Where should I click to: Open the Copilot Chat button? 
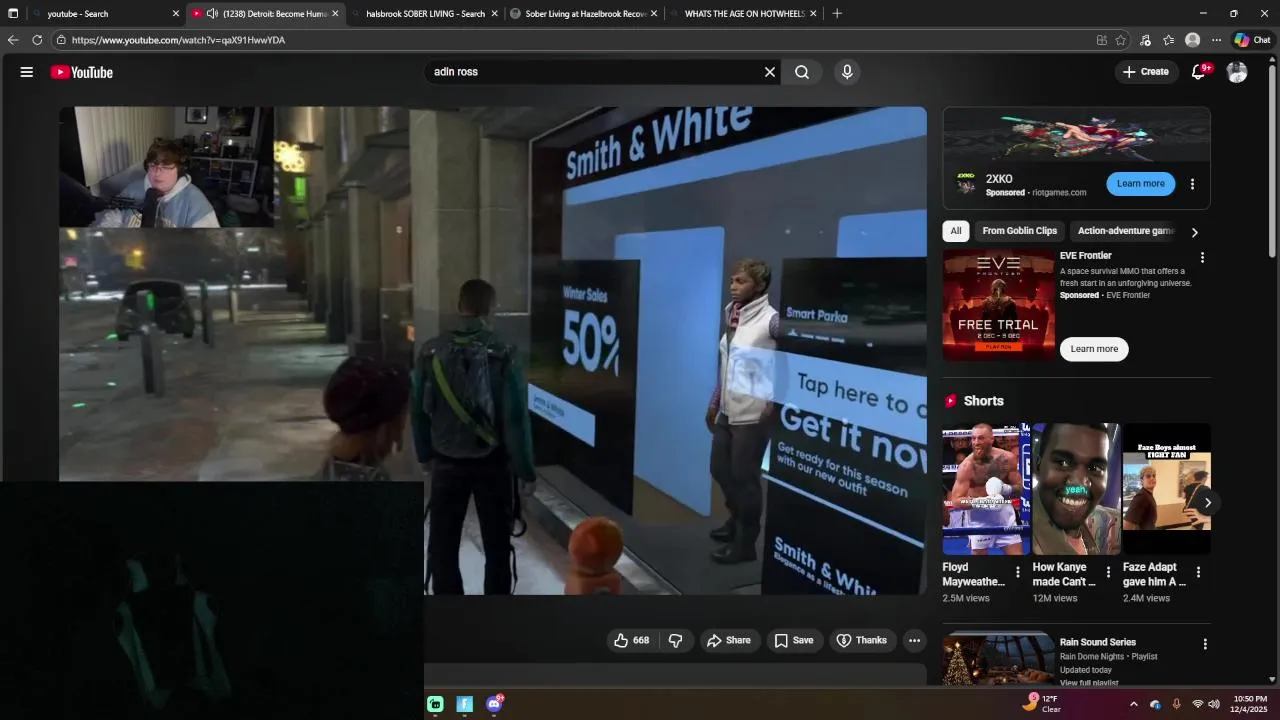pos(1252,40)
